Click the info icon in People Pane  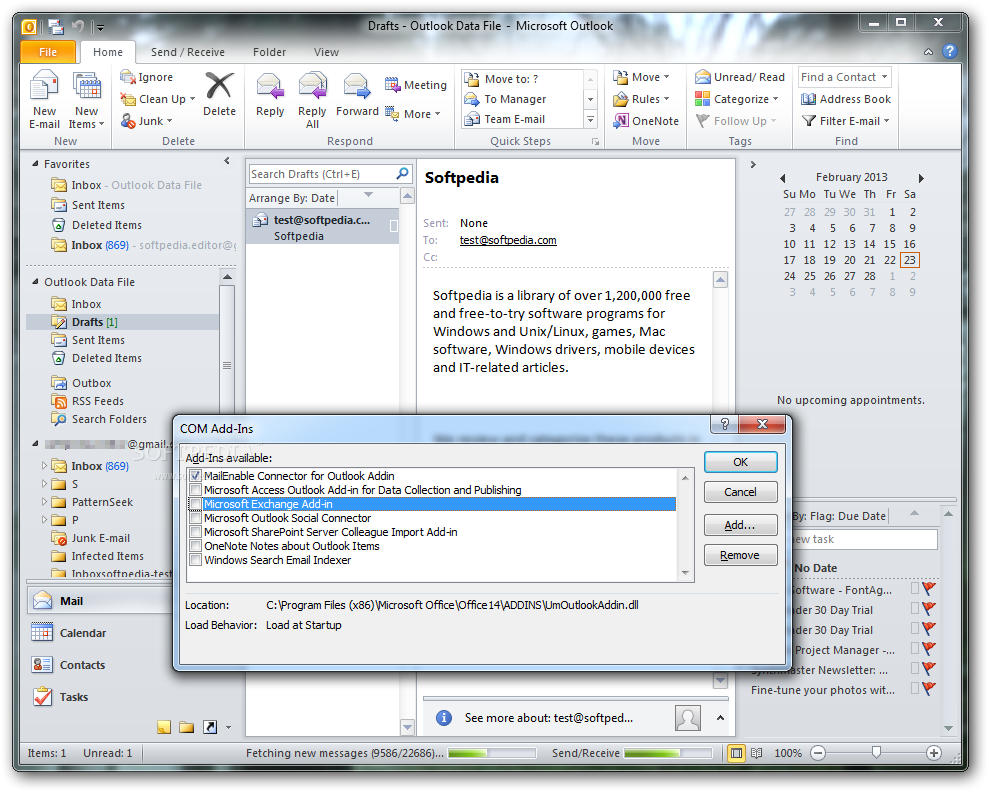point(444,718)
